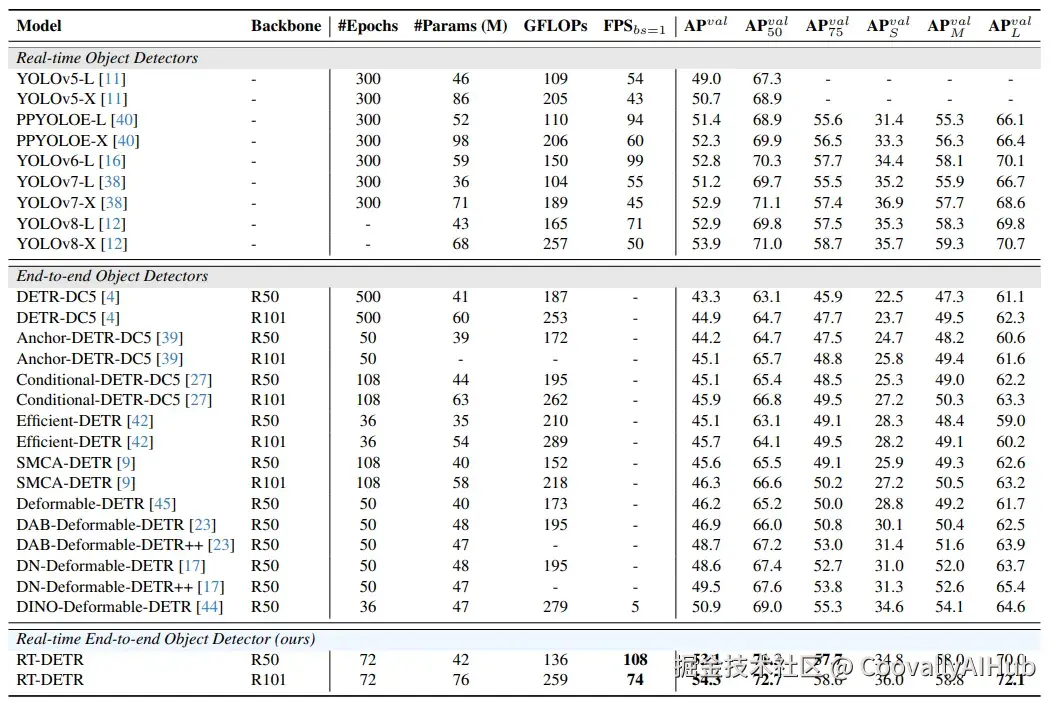Image resolution: width=1057 pixels, height=702 pixels.
Task: Open citation [40] beside PPYOLOE-X
Action: pyautogui.click(x=126, y=141)
